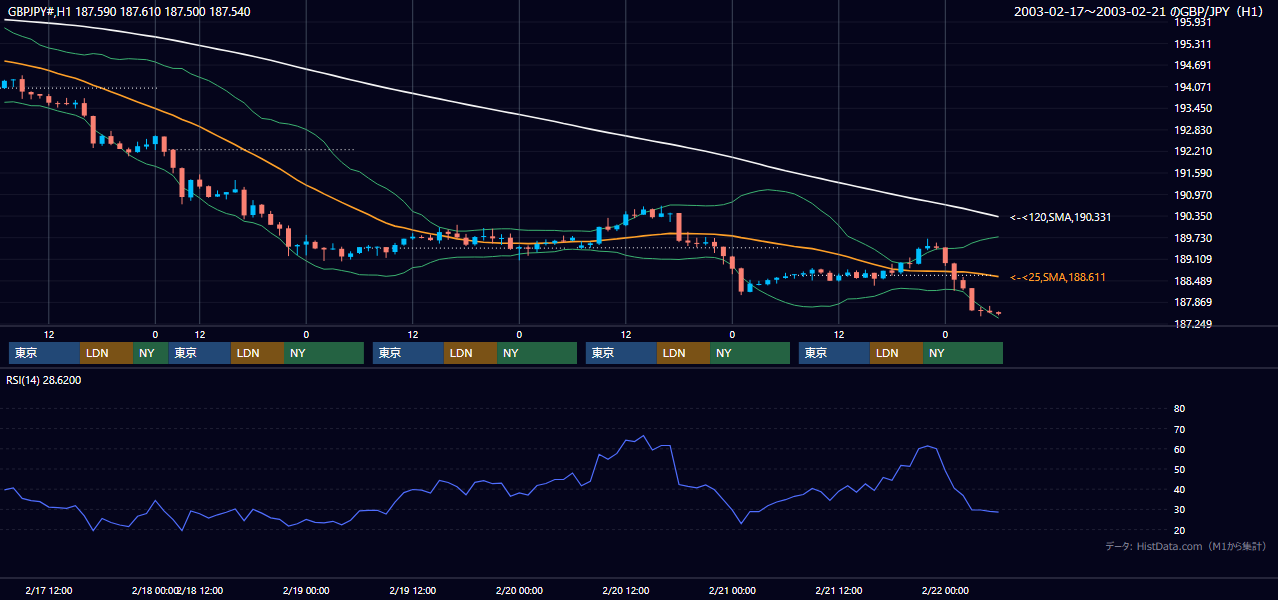
Task: Click the 190.350 price axis label
Action: [x=1192, y=216]
